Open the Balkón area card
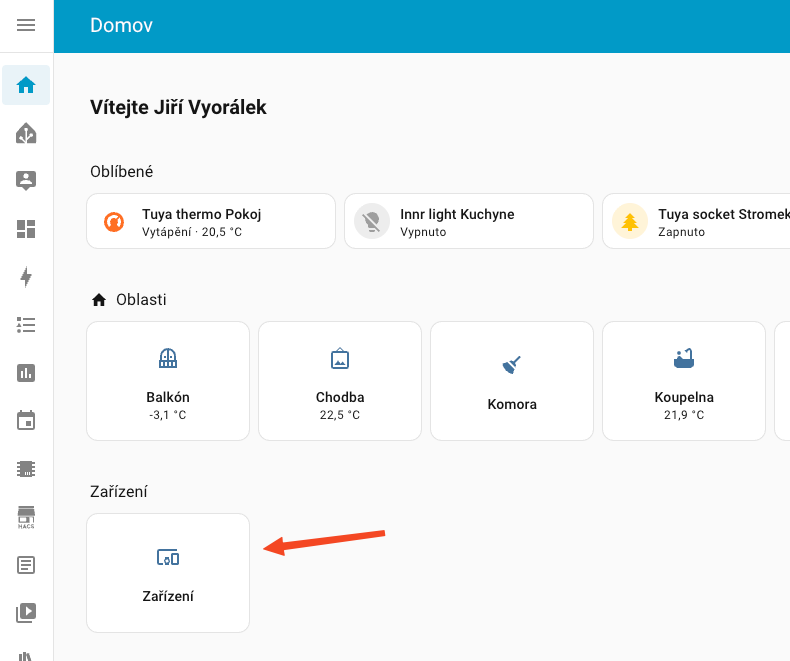 coord(168,381)
